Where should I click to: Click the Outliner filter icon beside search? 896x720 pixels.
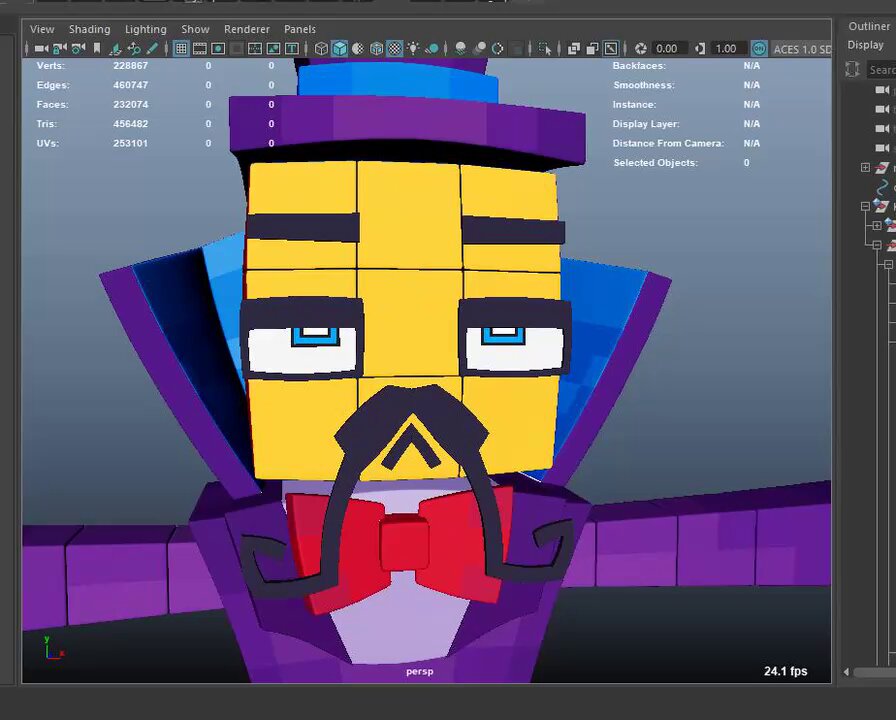852,70
